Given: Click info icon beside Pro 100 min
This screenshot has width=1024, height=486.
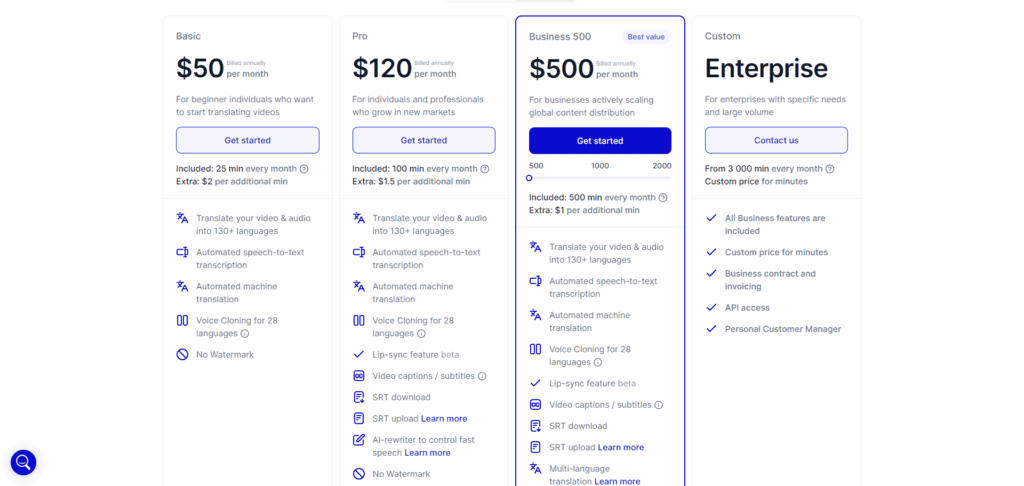Looking at the screenshot, I should 485,169.
